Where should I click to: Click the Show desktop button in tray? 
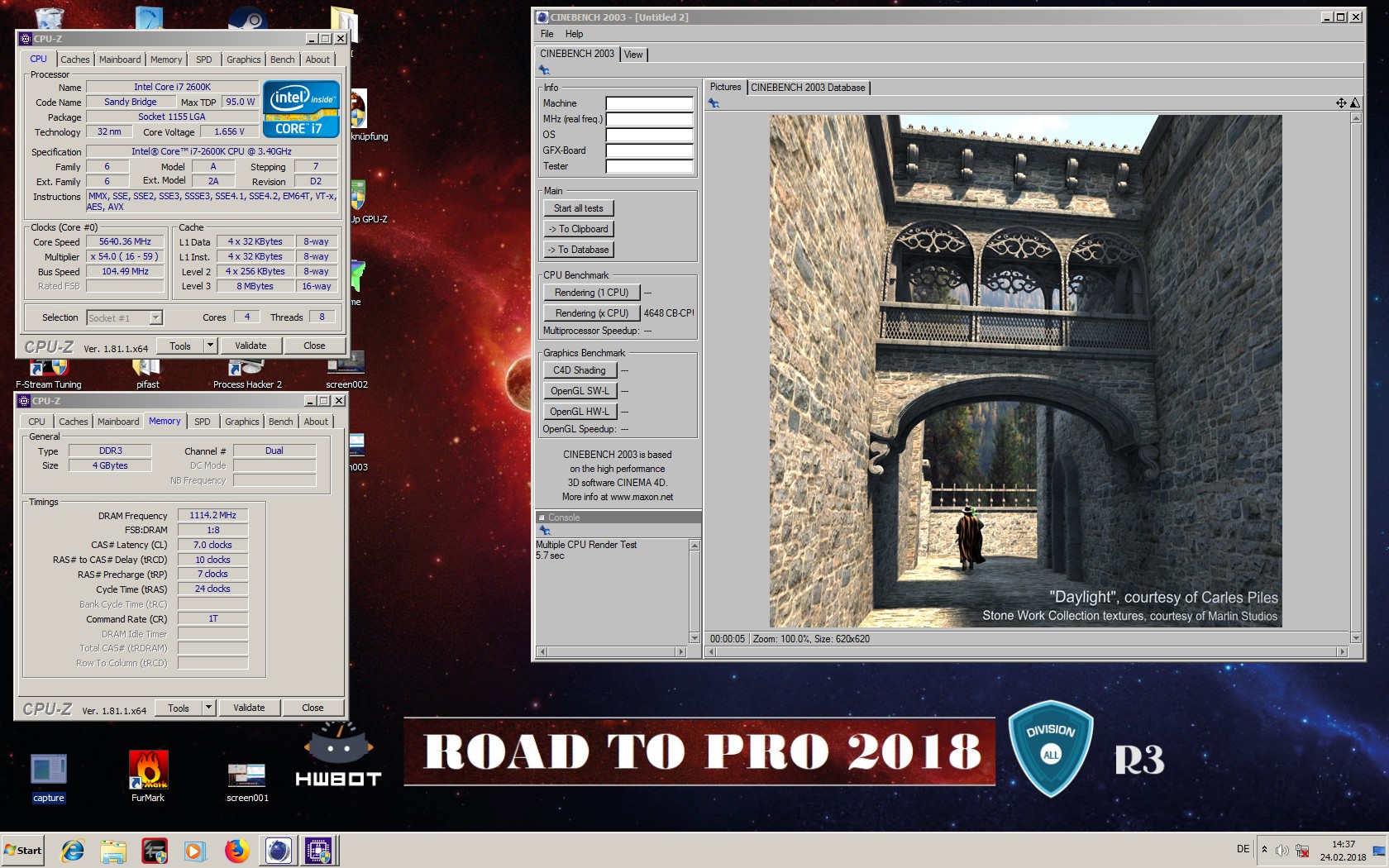pyautogui.click(x=1379, y=850)
